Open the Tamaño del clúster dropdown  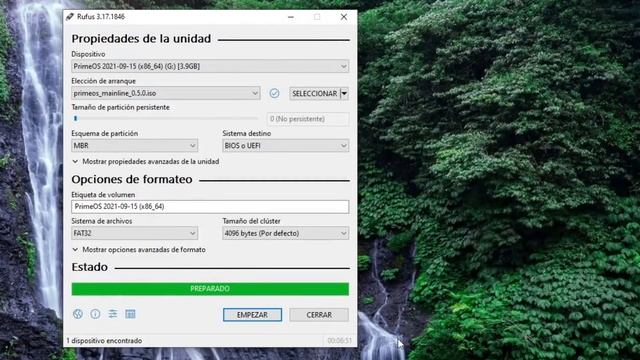(x=286, y=233)
